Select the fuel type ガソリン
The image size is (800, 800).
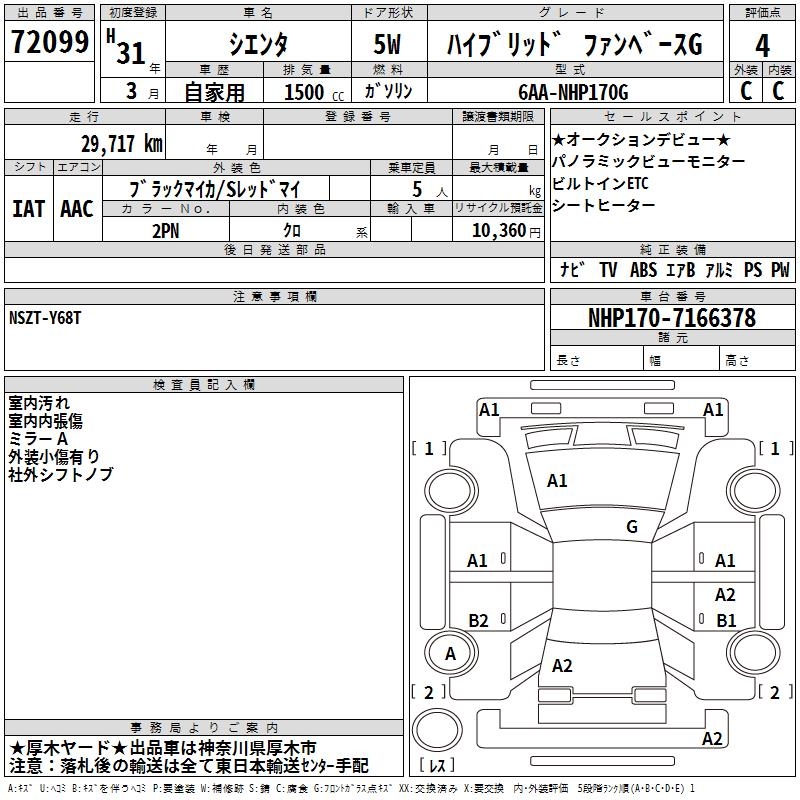click(x=388, y=91)
